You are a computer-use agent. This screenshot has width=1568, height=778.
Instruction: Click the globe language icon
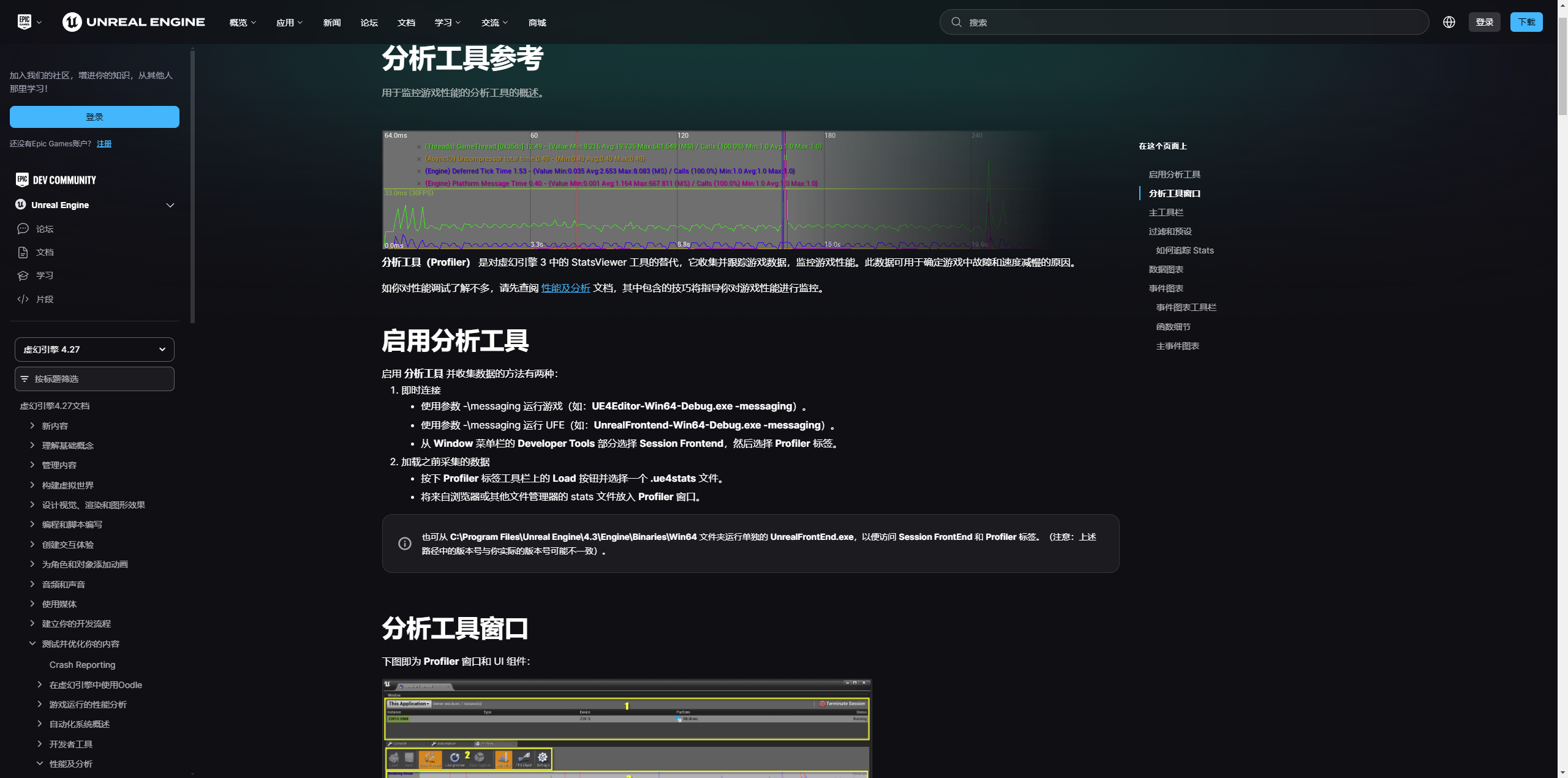pos(1449,22)
